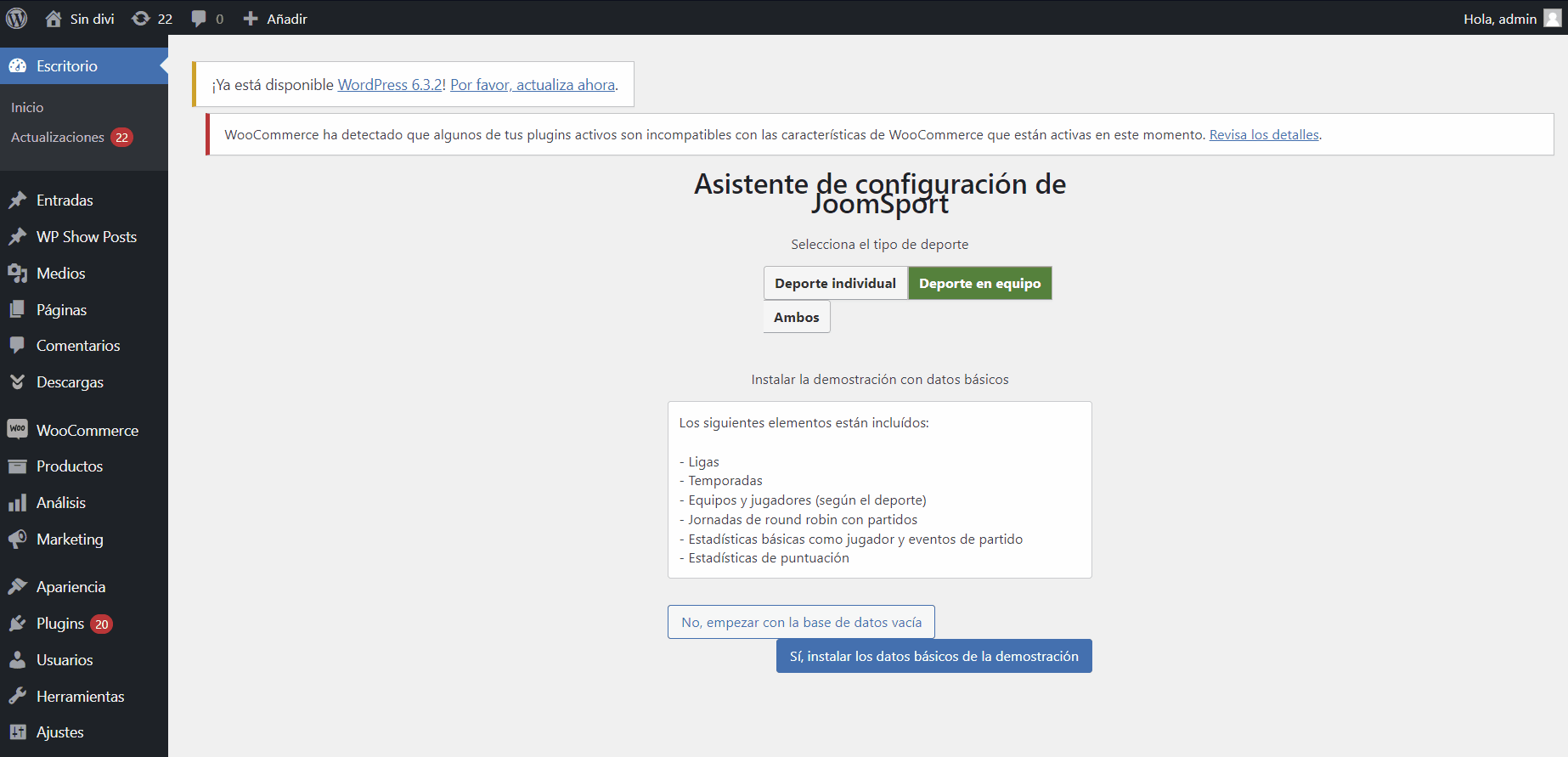Click the Medios media icon
Image resolution: width=1568 pixels, height=757 pixels.
tap(18, 274)
